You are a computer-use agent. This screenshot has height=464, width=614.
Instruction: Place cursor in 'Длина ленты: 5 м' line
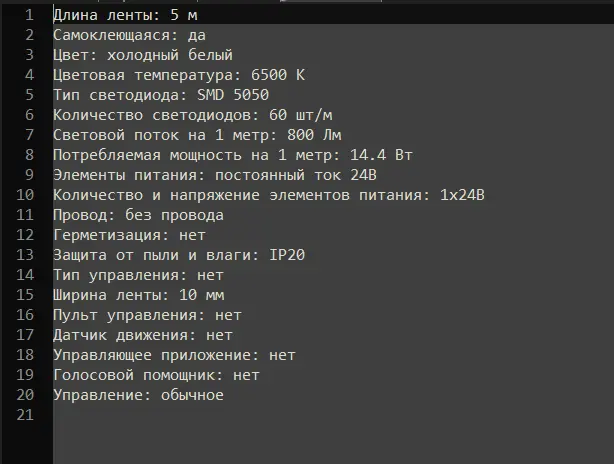125,15
